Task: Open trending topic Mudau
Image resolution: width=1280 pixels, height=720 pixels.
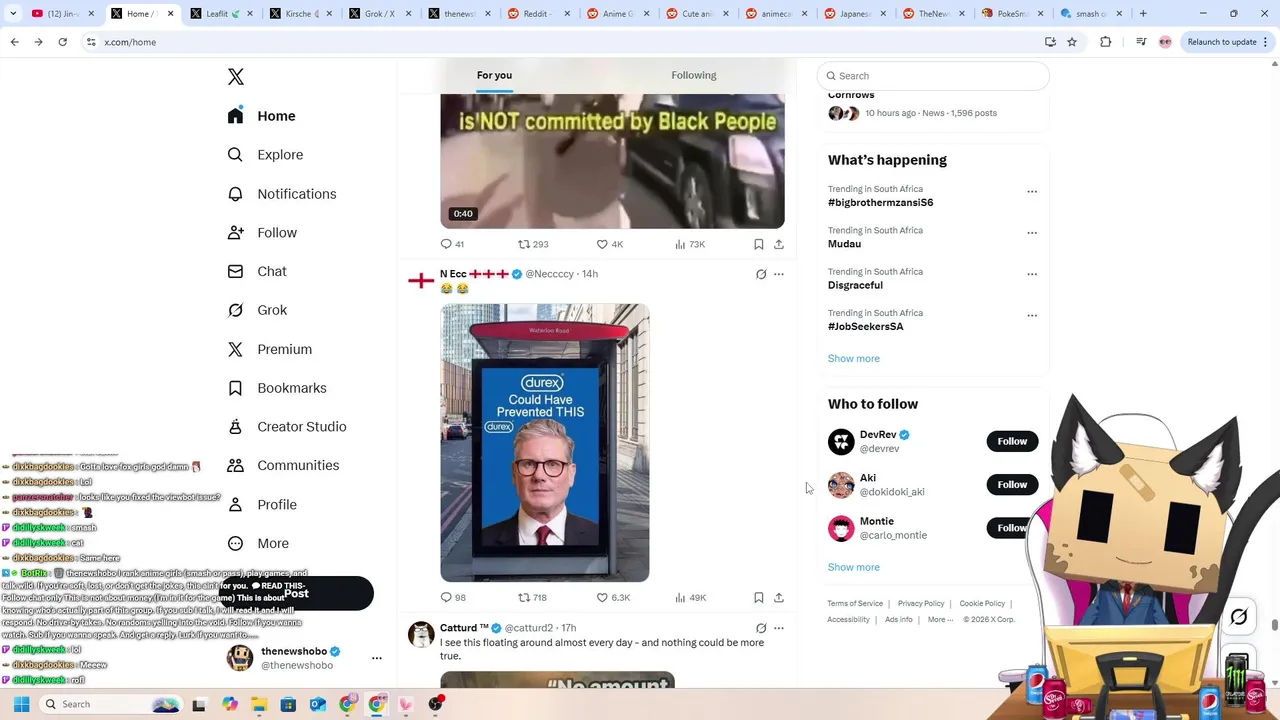Action: [844, 244]
